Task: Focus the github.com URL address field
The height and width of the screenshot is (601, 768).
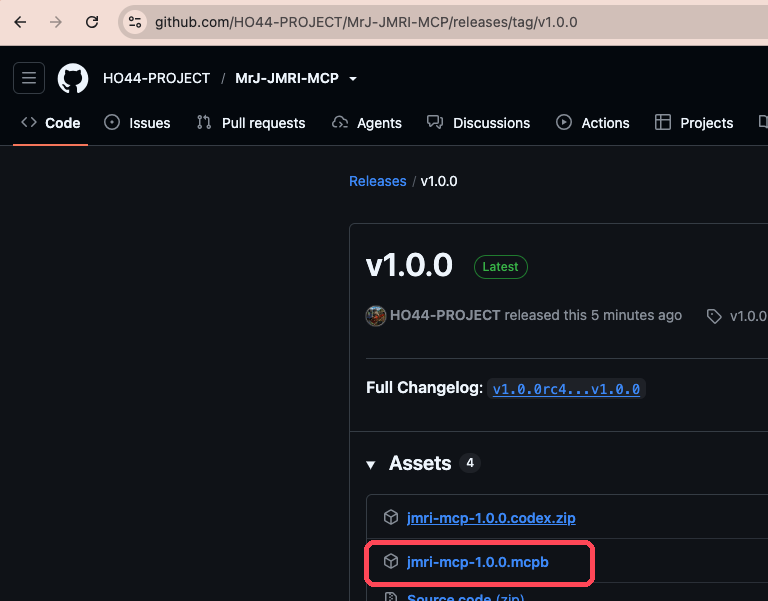Action: tap(366, 22)
